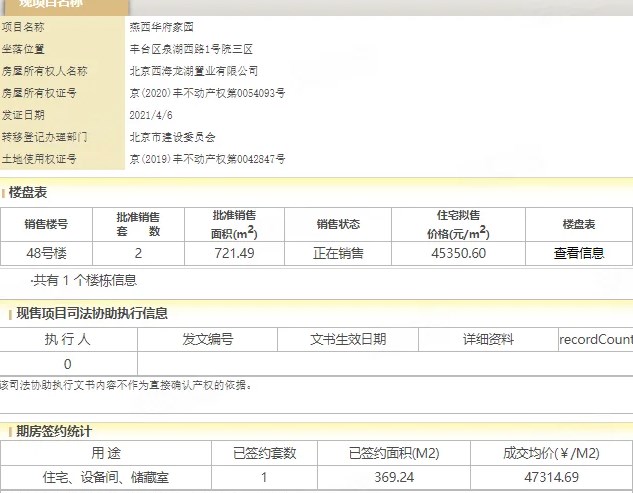633x493 pixels.
Task: Click the 销售楼号 column header
Action: [46, 224]
